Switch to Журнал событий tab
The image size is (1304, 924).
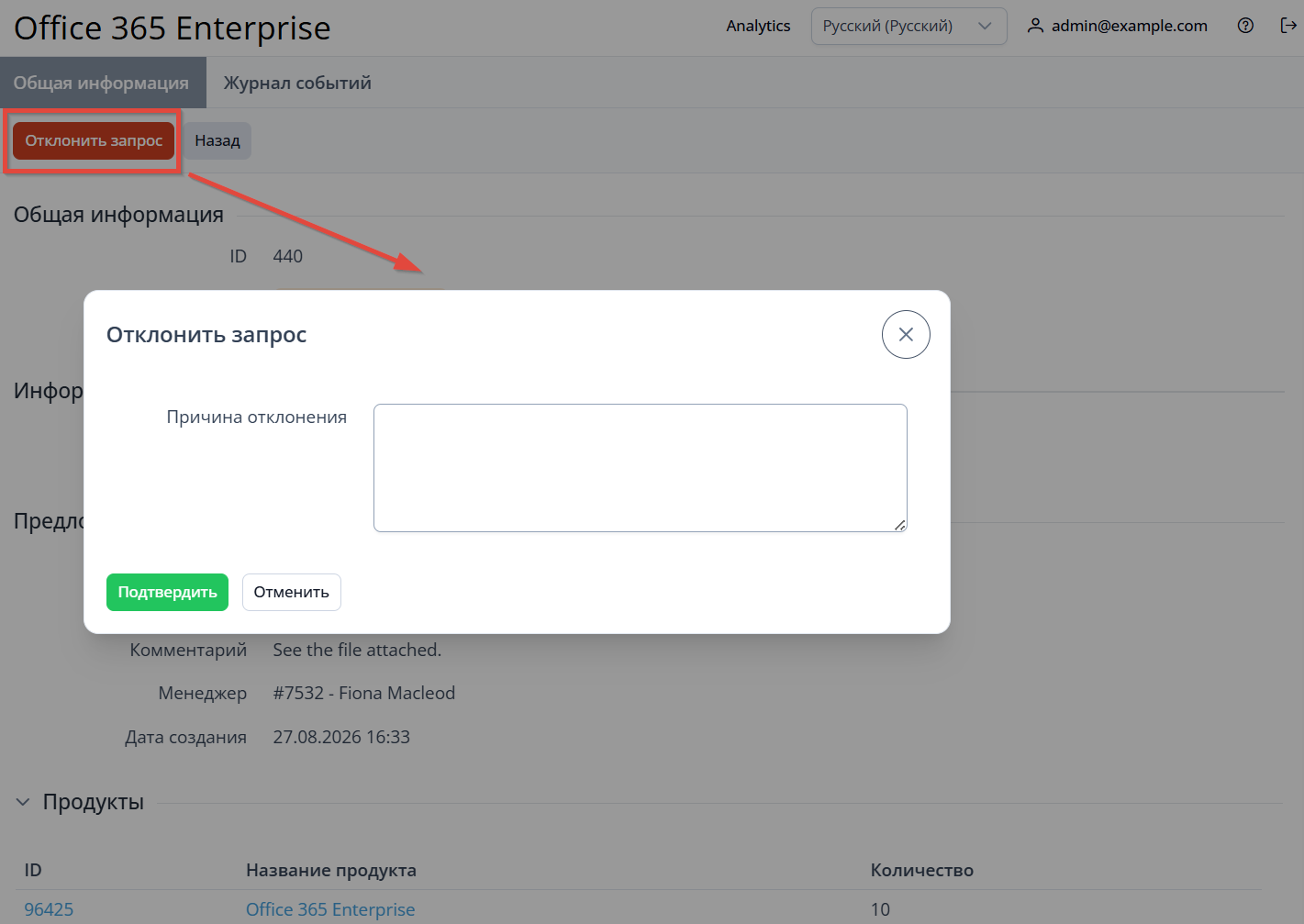[x=297, y=83]
